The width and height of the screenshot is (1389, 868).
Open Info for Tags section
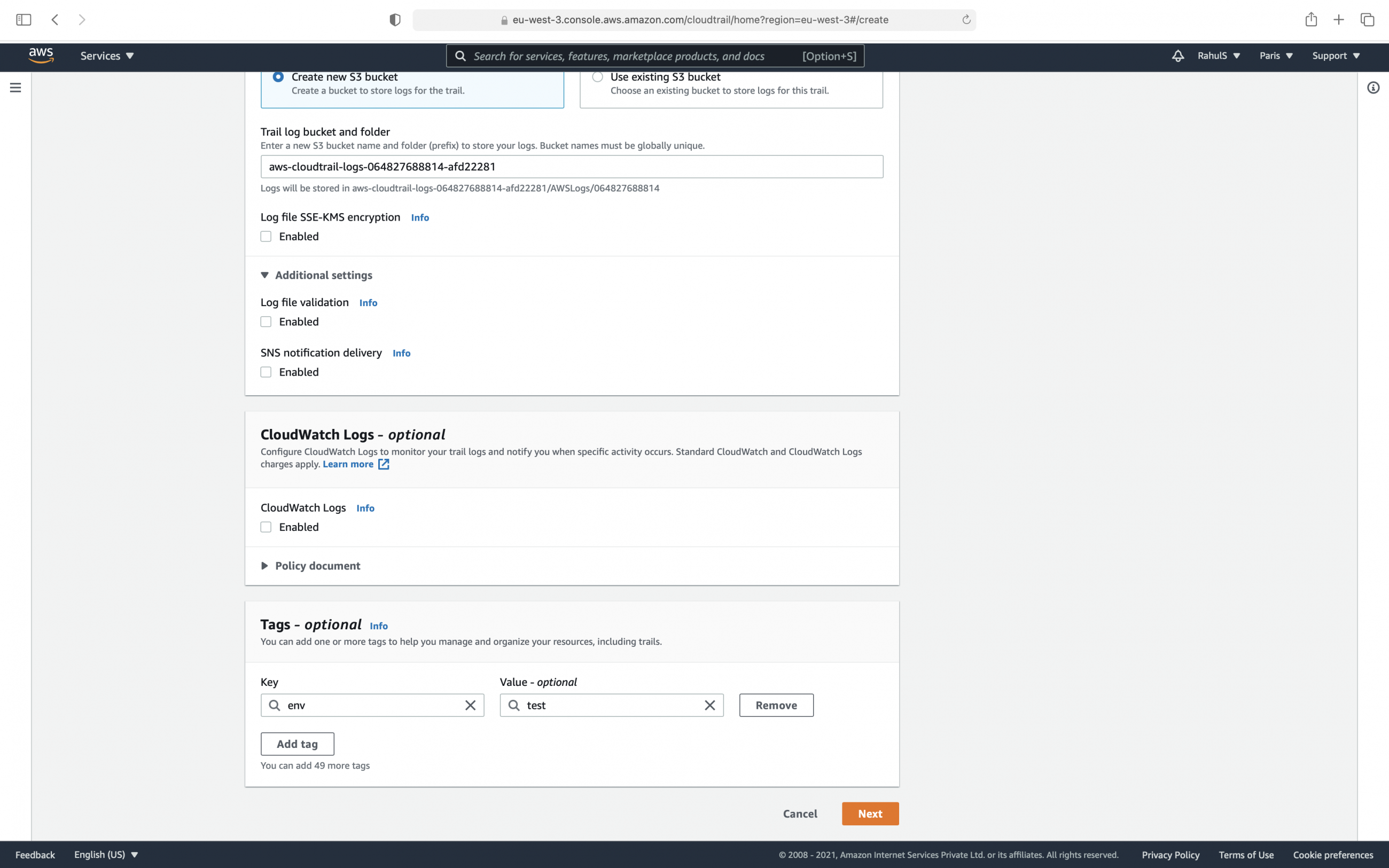pyautogui.click(x=378, y=625)
